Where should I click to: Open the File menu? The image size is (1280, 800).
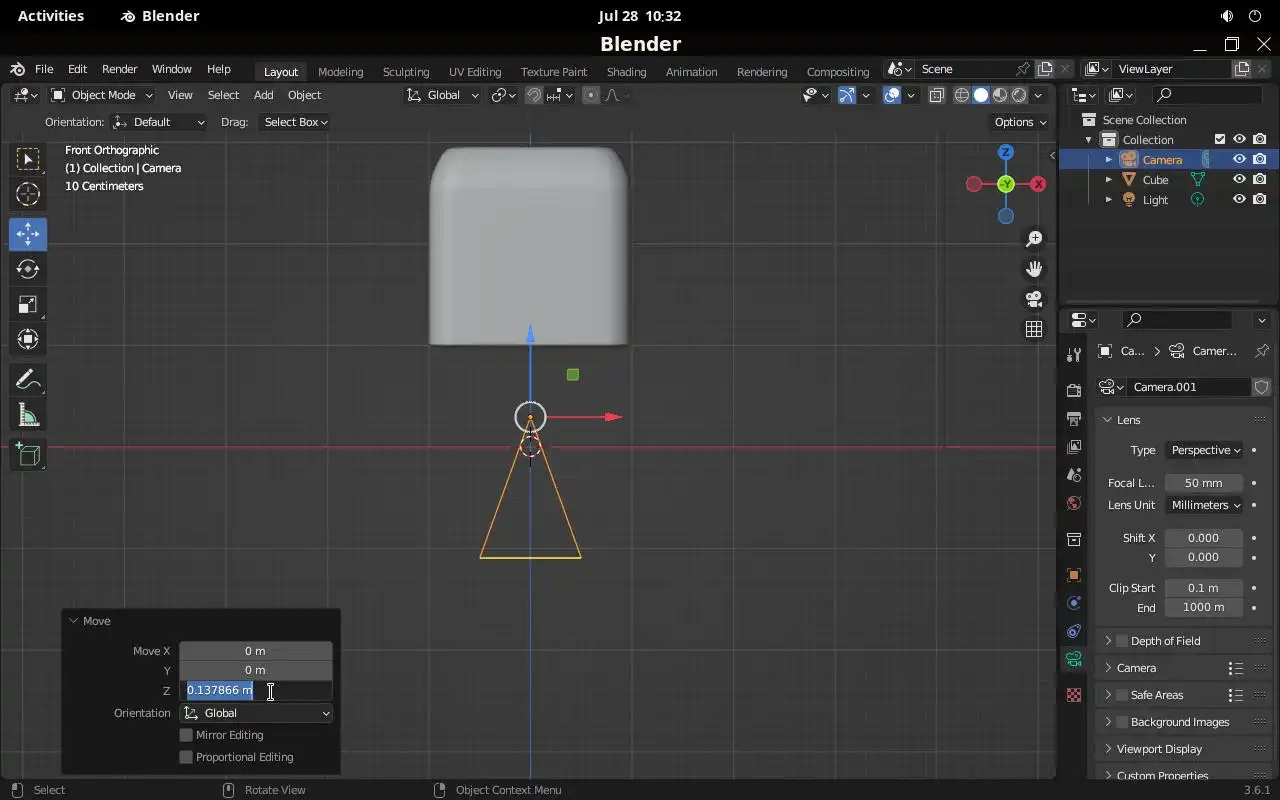pyautogui.click(x=44, y=69)
